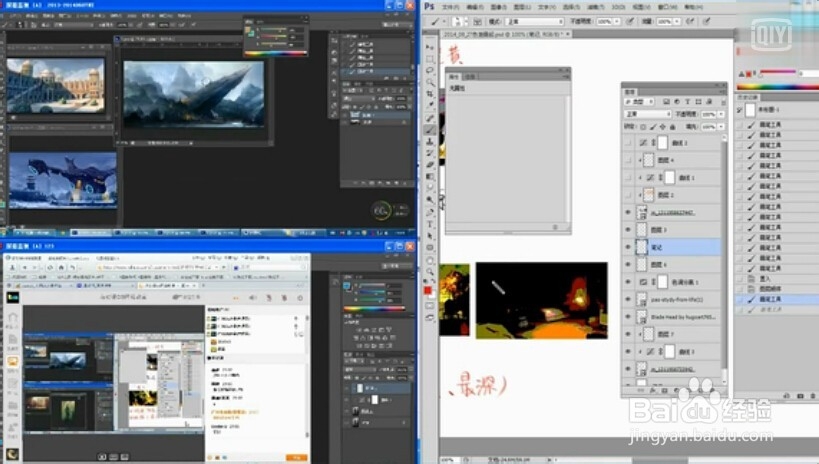The image size is (819, 464).
Task: Select the Lasso tool
Action: (x=430, y=71)
